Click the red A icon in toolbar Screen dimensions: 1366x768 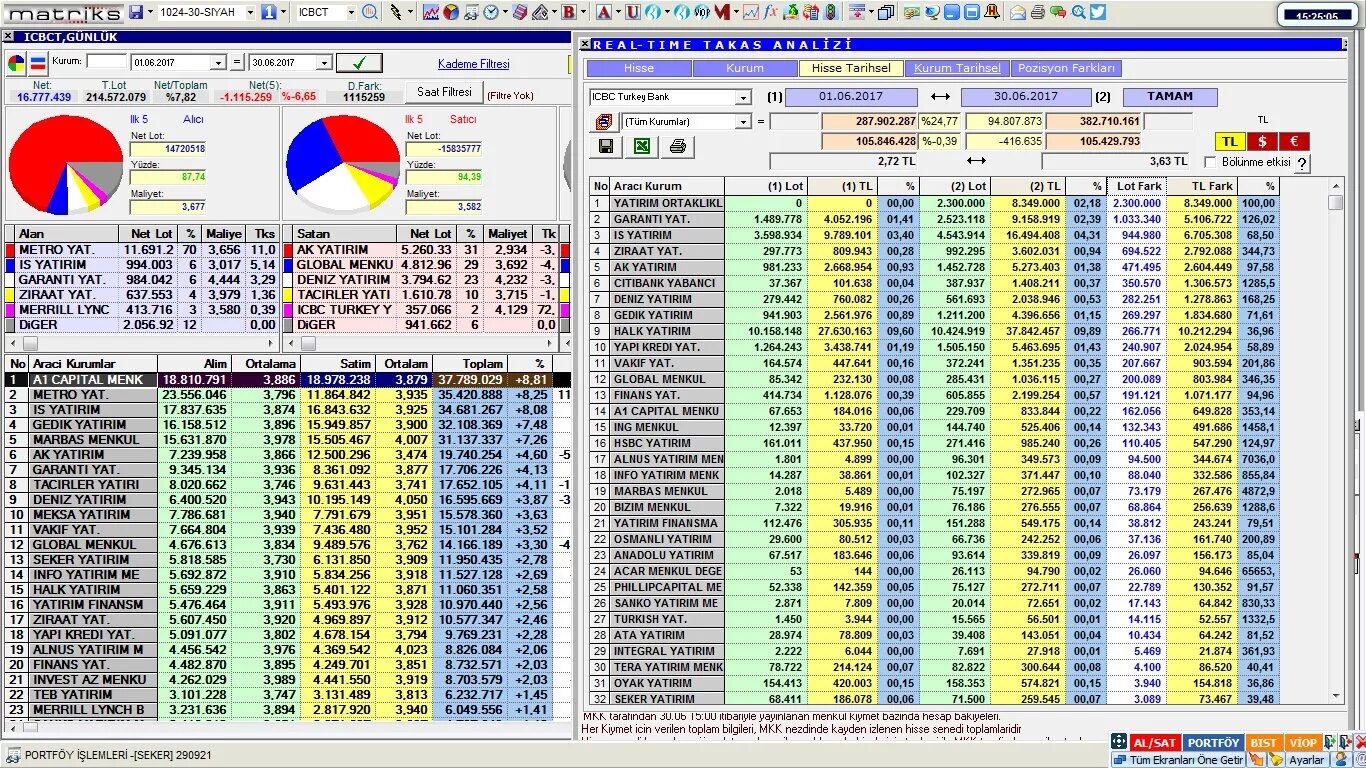603,12
